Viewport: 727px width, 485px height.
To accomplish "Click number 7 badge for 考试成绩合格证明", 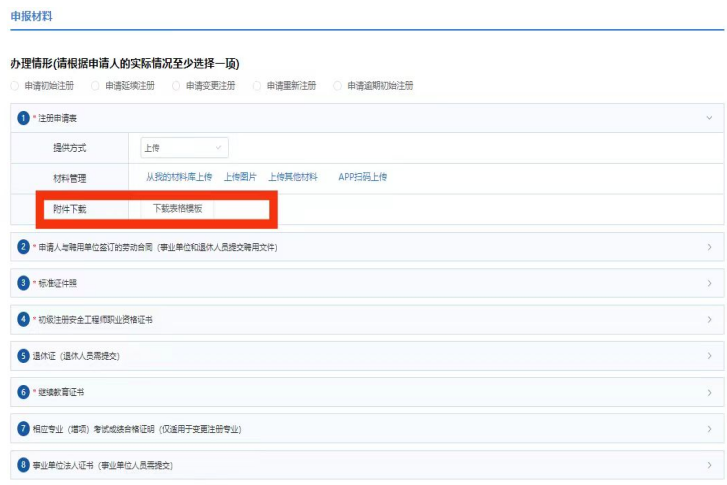I will click(x=23, y=428).
